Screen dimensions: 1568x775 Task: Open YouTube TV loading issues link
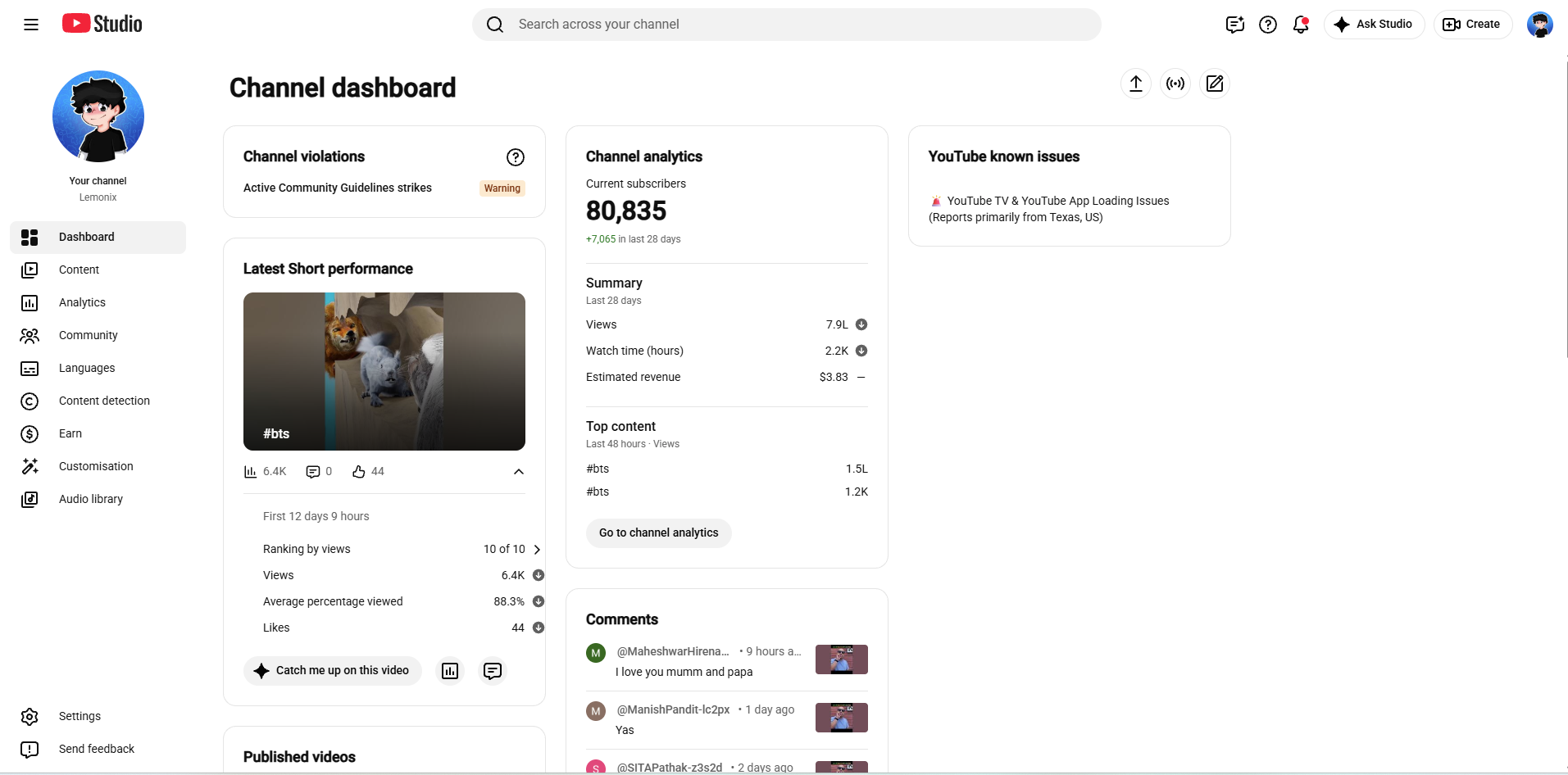coord(1049,209)
